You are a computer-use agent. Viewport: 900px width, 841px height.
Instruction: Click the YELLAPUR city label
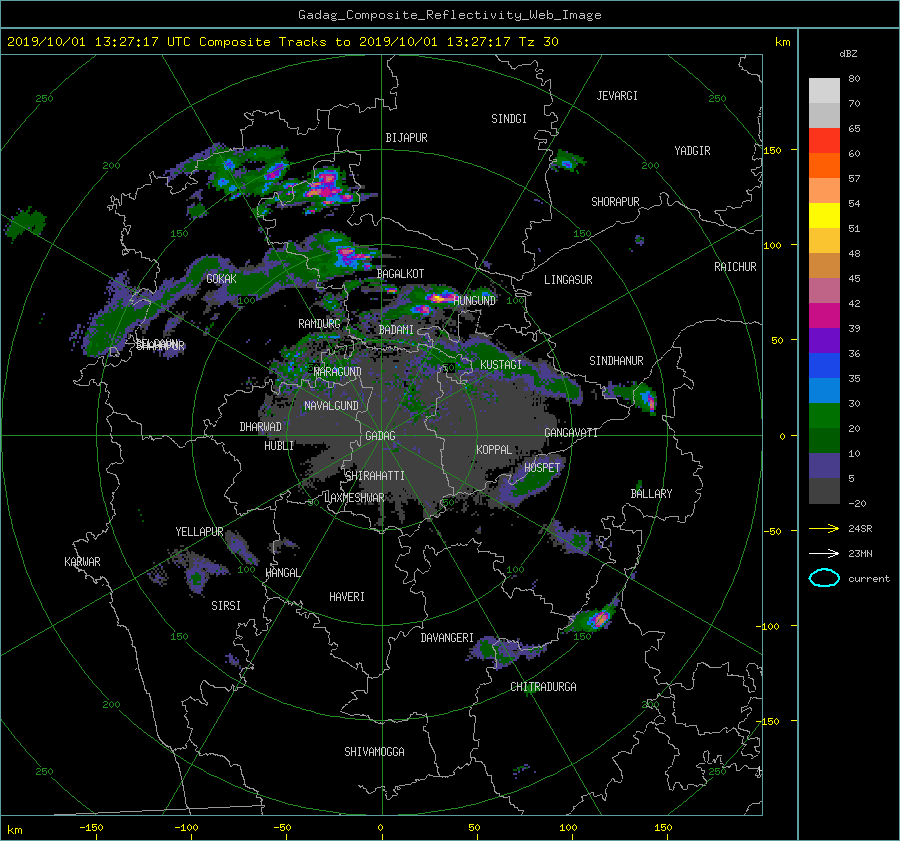(199, 532)
